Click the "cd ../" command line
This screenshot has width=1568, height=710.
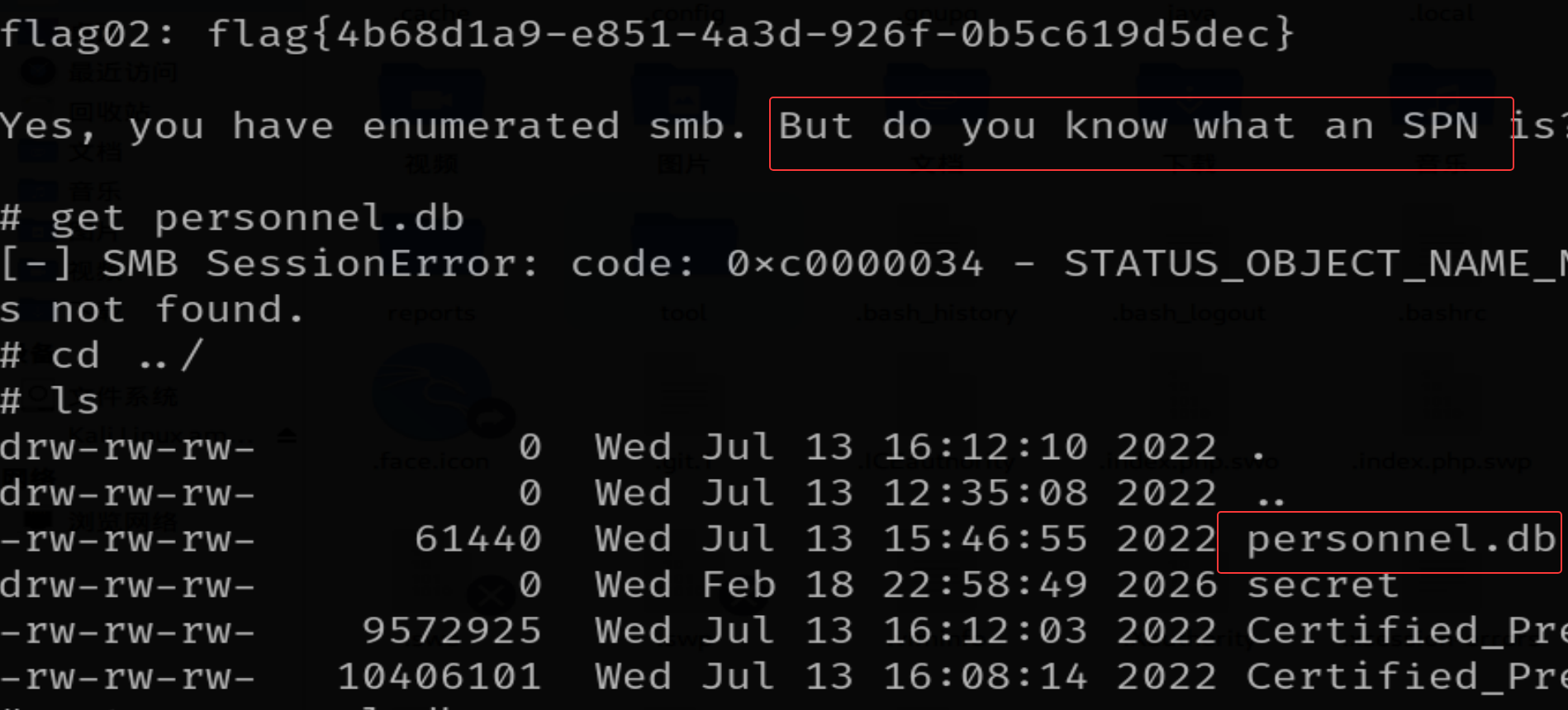(124, 356)
